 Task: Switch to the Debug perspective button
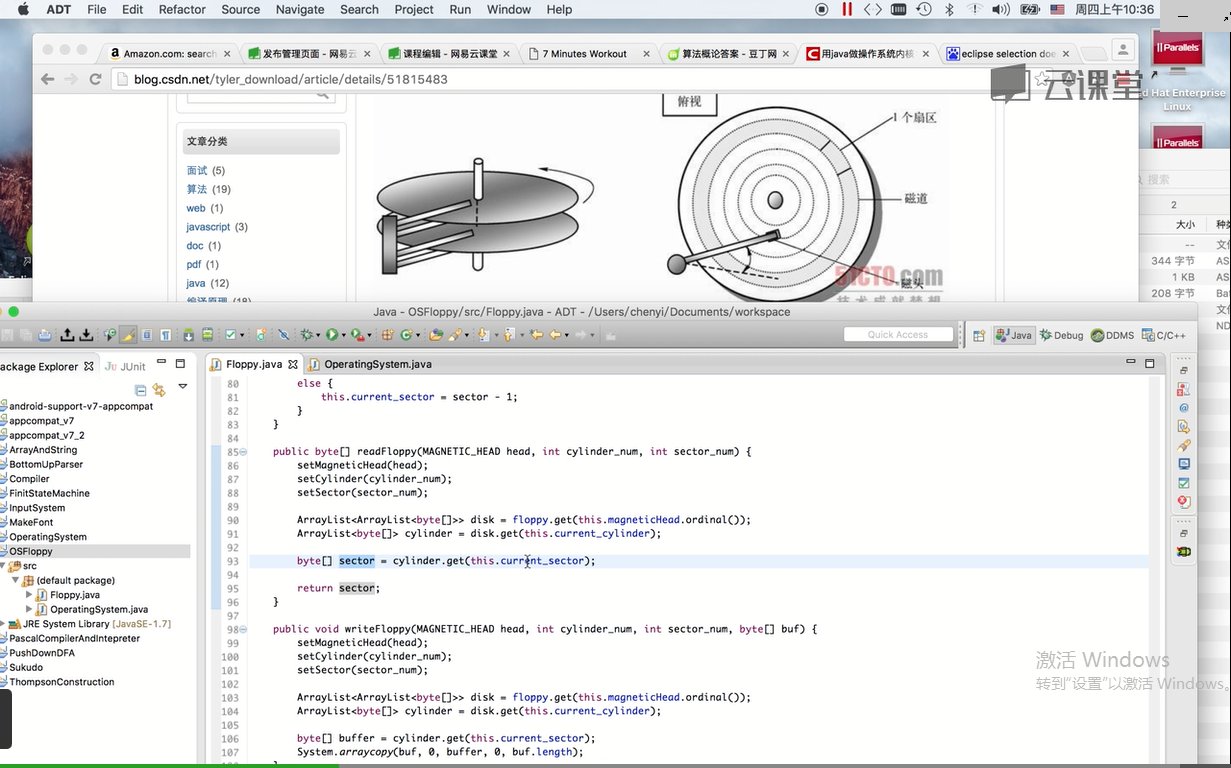coord(1061,335)
